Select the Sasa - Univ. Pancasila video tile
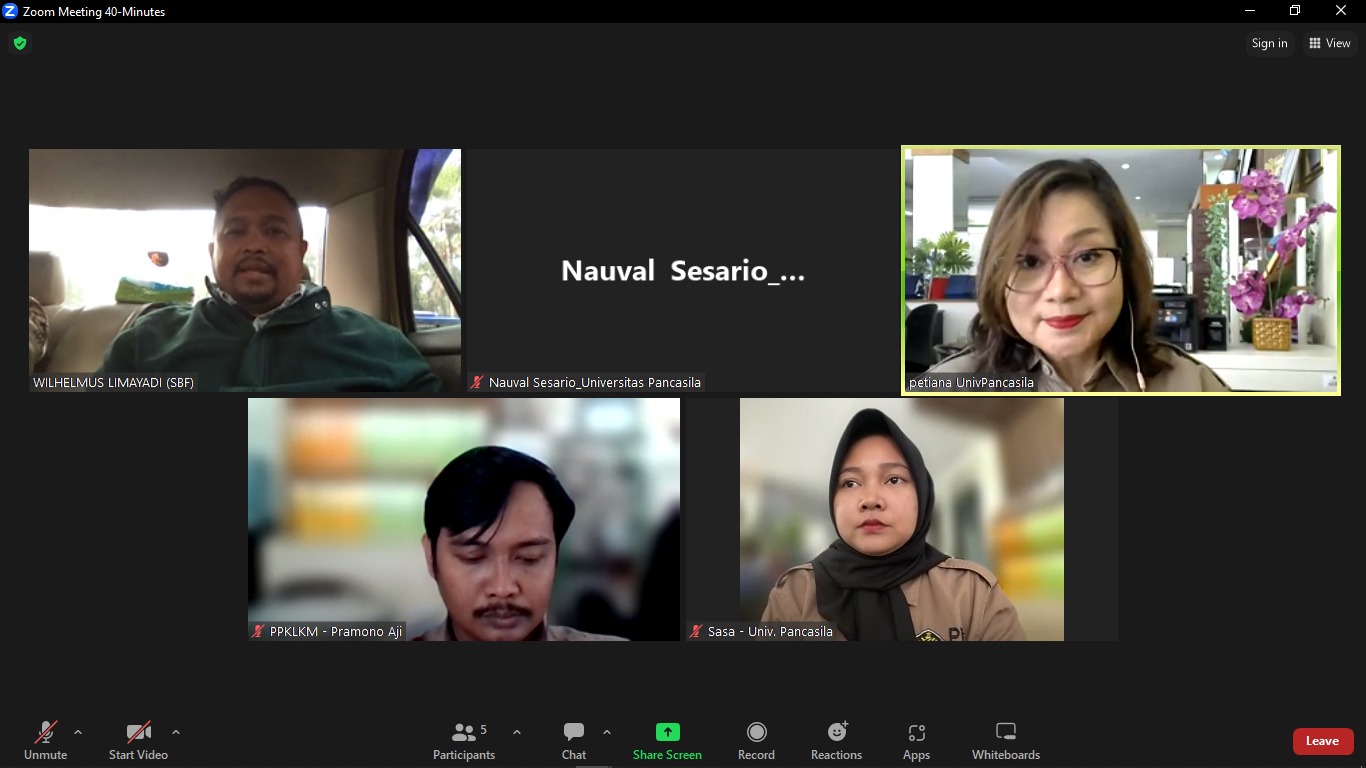This screenshot has width=1366, height=768. (901, 519)
